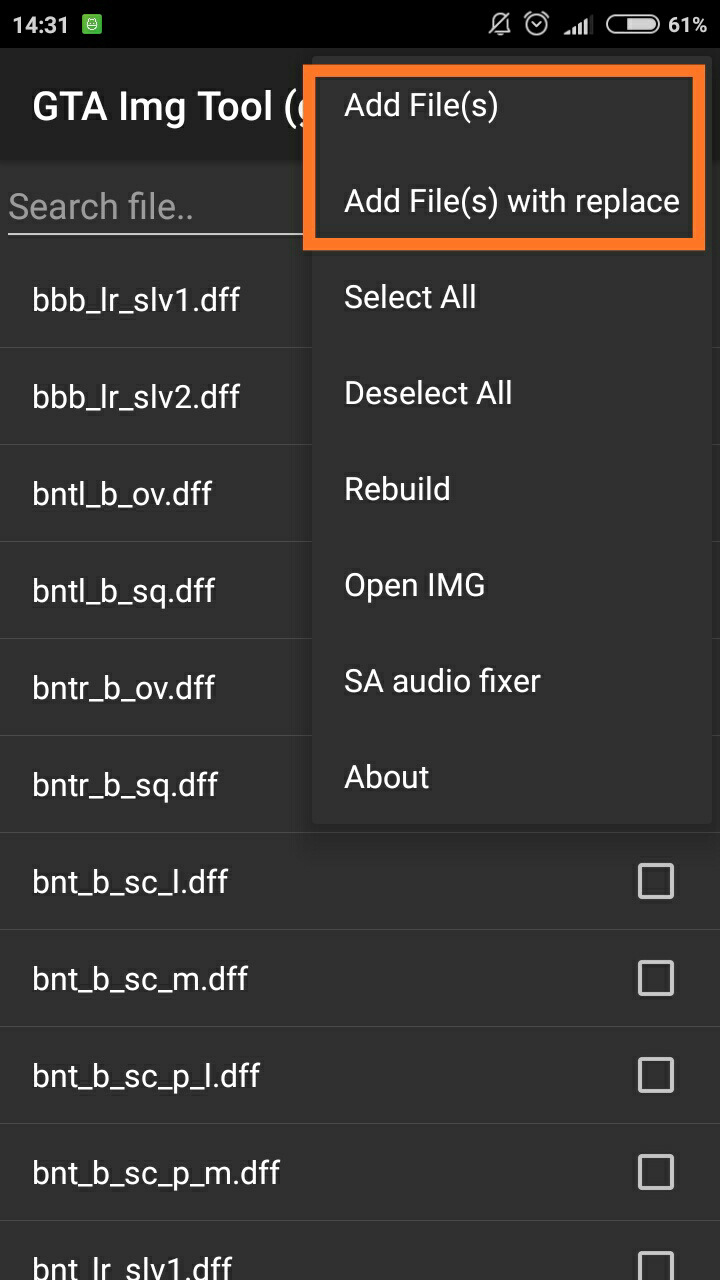Tap the bbb_lr_slv1.dff list entry

[156, 299]
